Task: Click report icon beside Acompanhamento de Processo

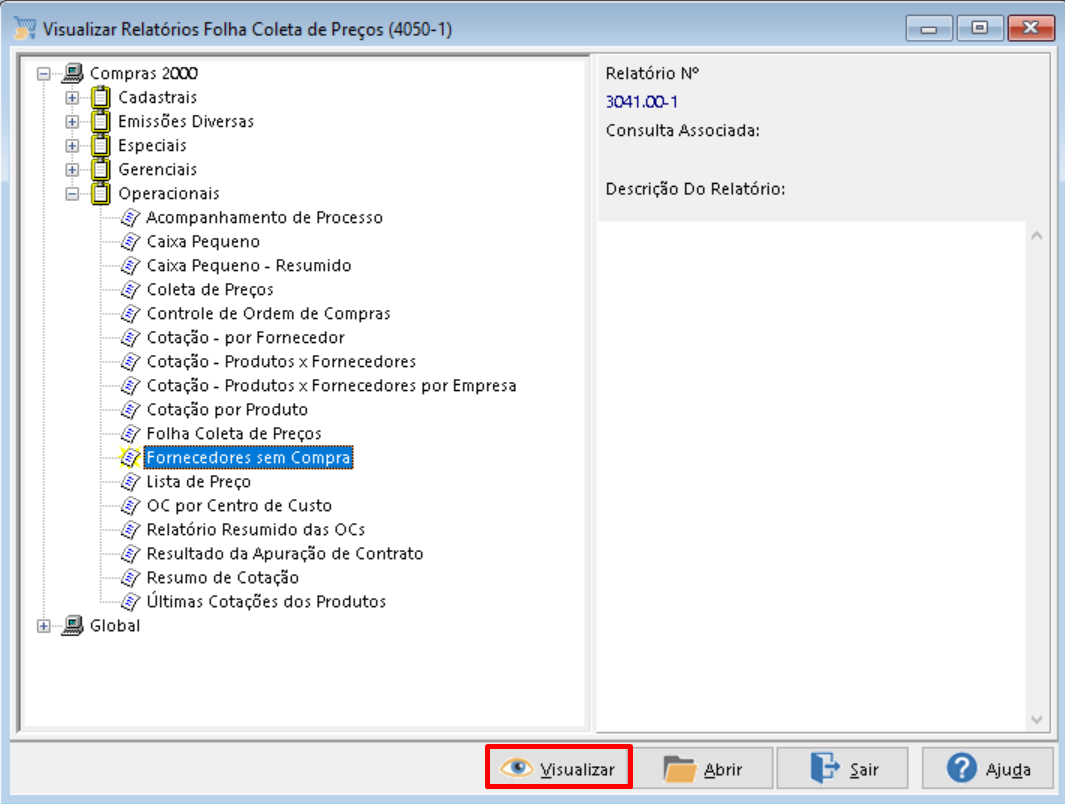Action: (x=130, y=217)
